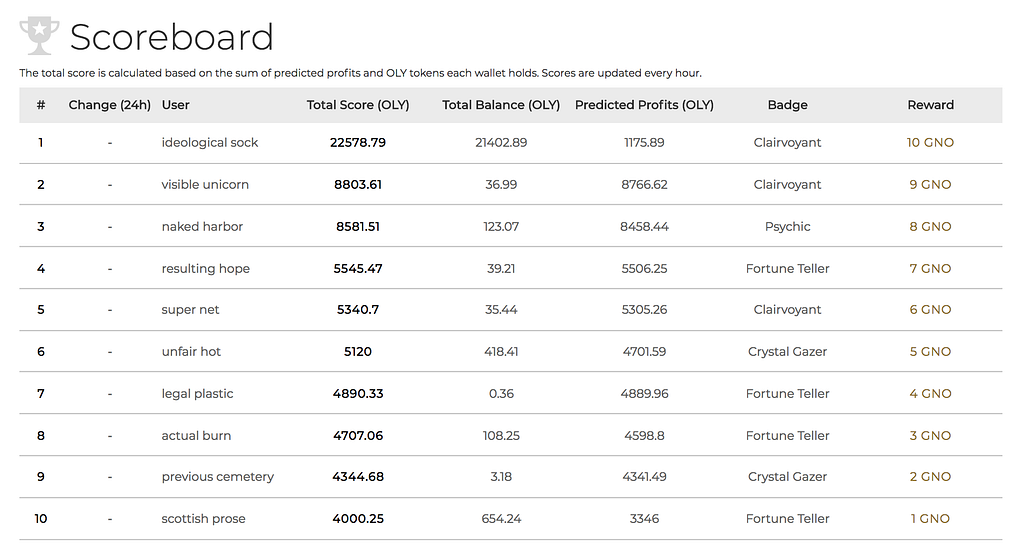The height and width of the screenshot is (550, 1024).
Task: Click the 'Scoreboard' page heading
Action: click(171, 38)
